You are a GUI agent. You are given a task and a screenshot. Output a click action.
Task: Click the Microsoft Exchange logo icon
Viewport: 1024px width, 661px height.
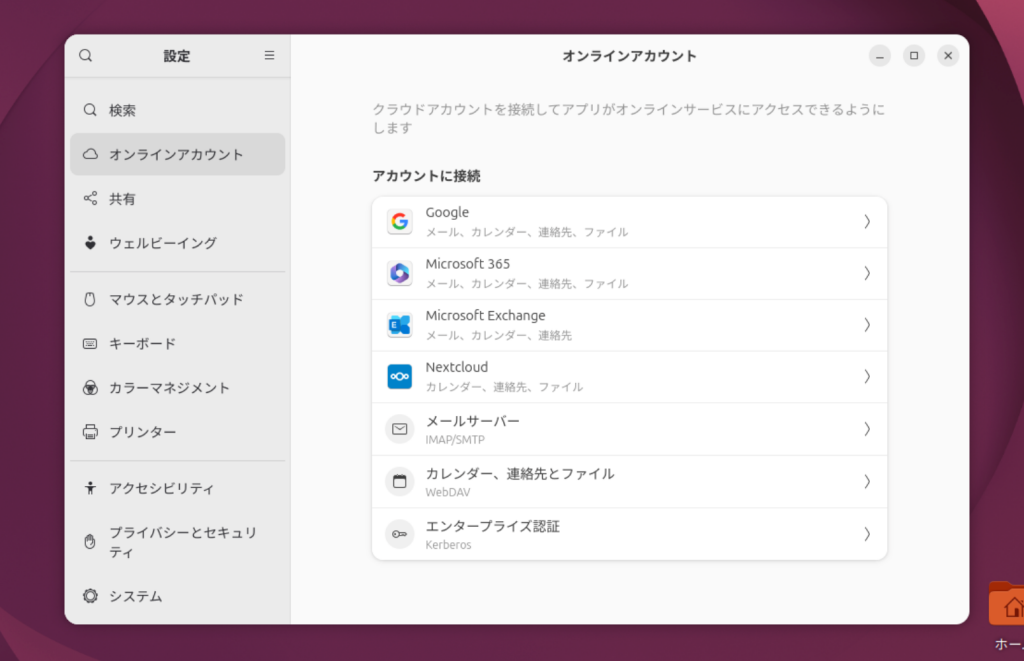[x=400, y=325]
